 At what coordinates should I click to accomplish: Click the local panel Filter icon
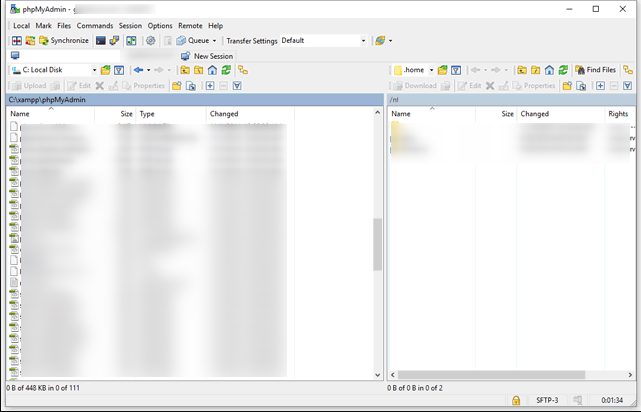(119, 70)
